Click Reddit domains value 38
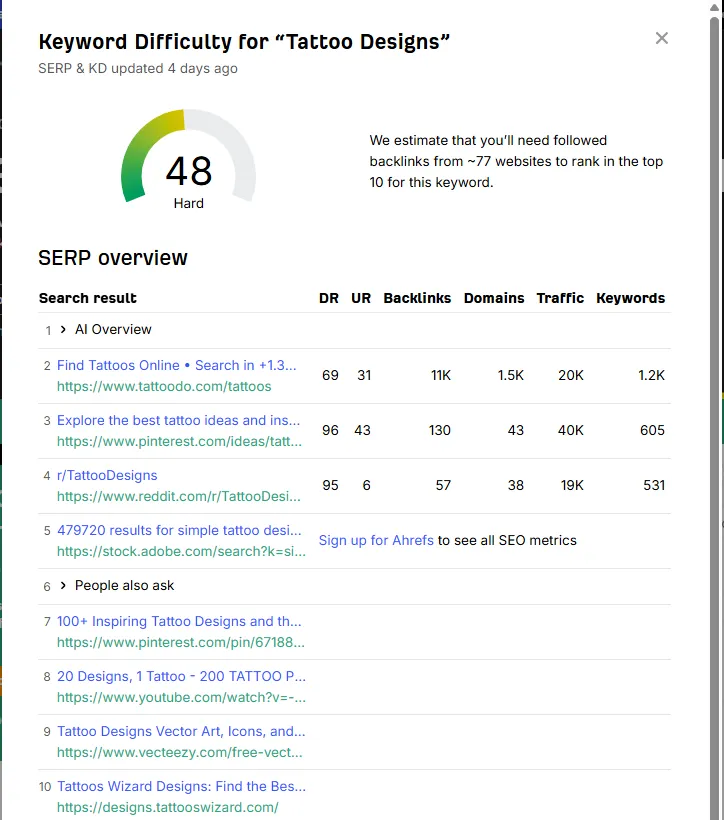This screenshot has width=724, height=820. [x=516, y=485]
